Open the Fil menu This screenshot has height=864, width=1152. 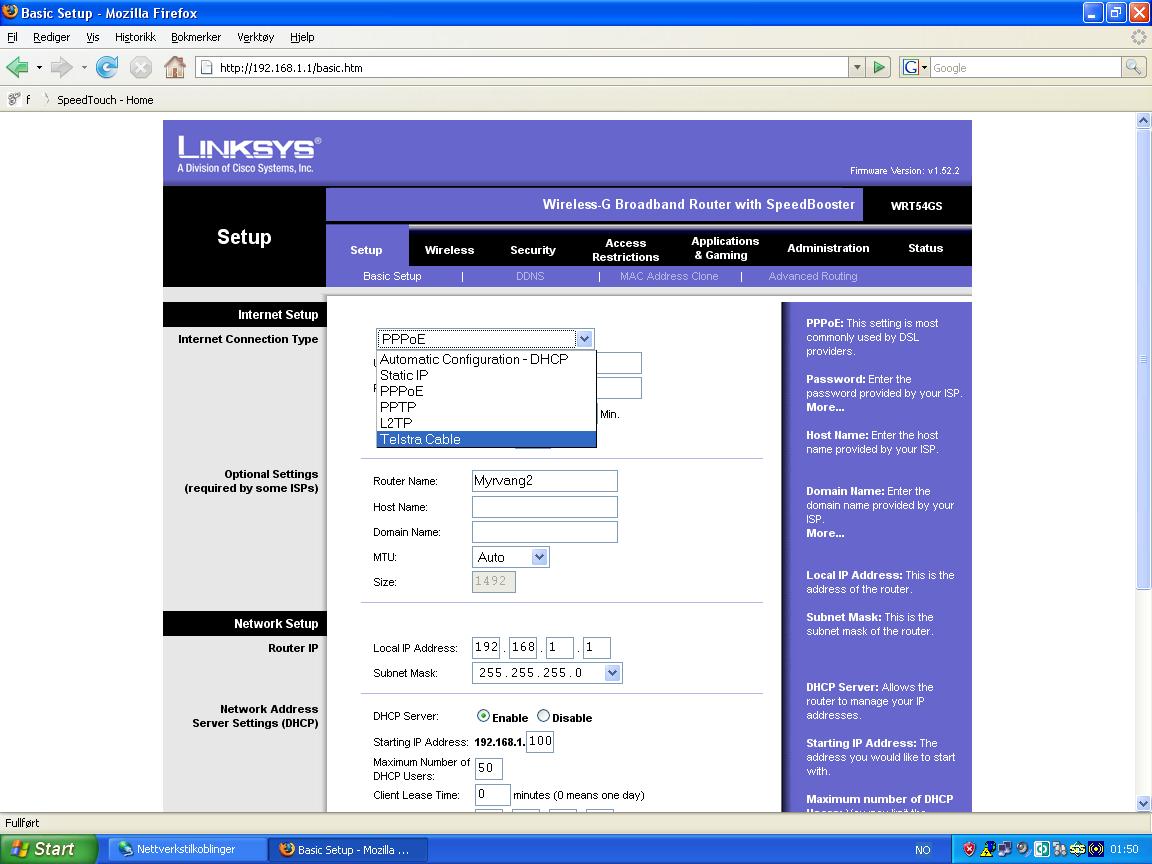coord(12,37)
